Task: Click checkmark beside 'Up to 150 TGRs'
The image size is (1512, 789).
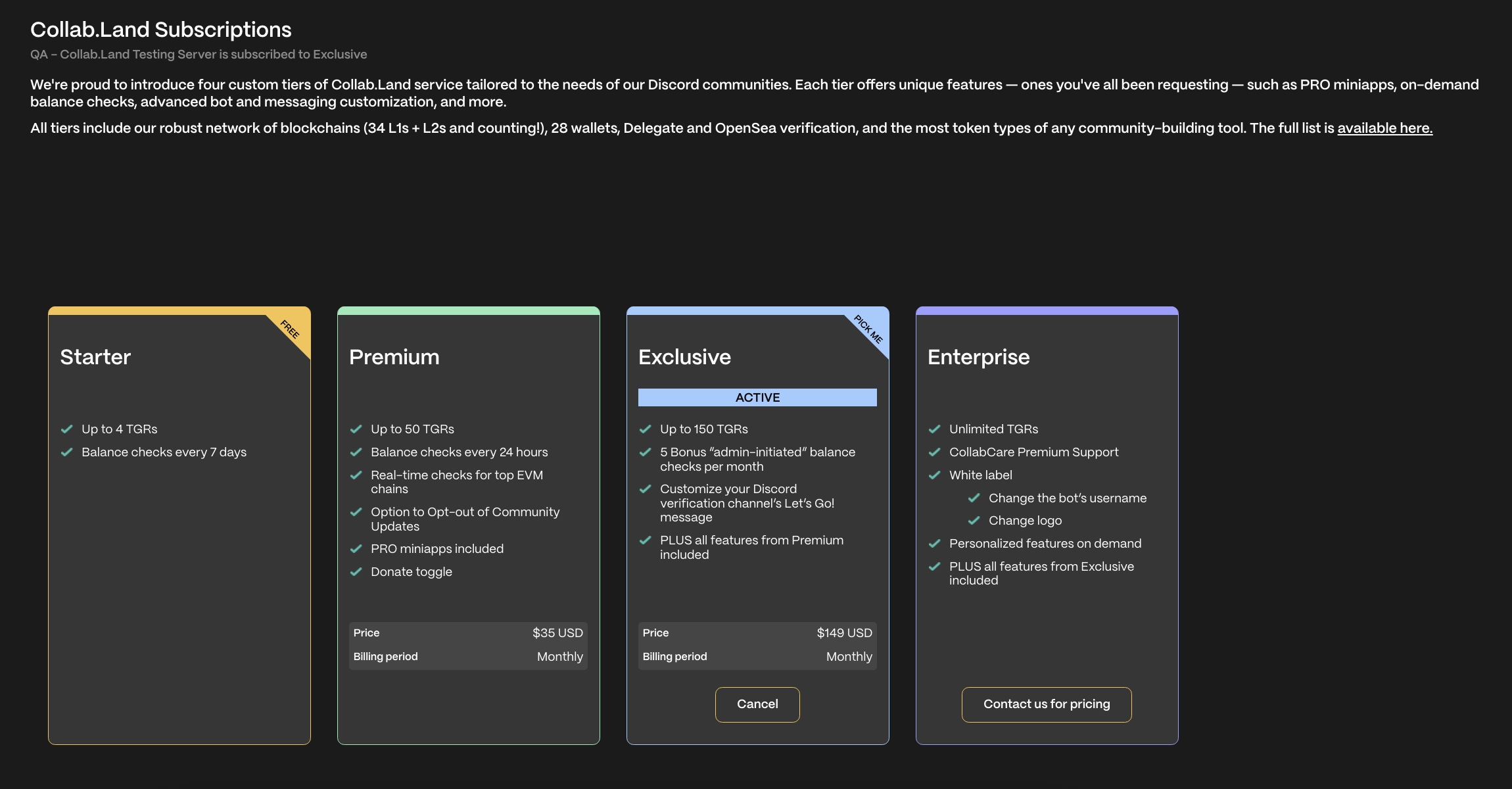Action: (x=645, y=429)
